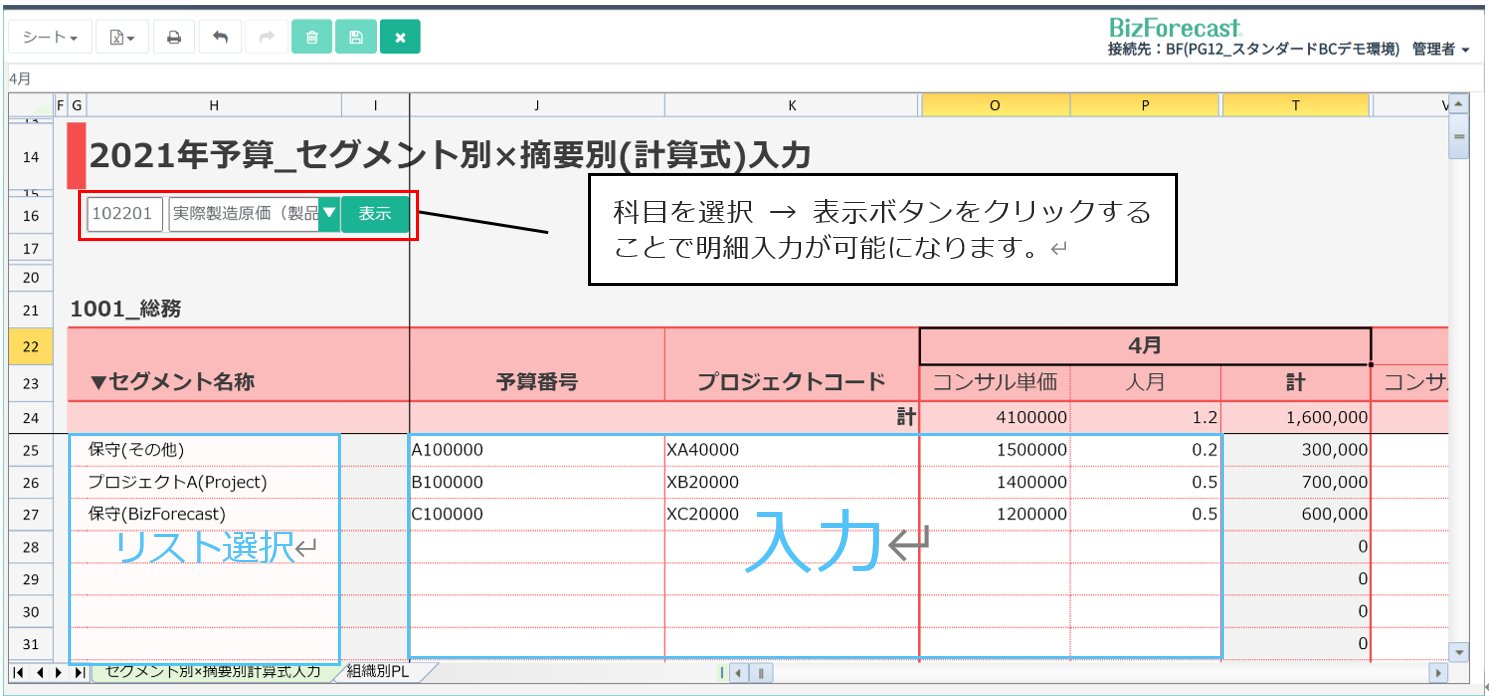
Task: Click the 102201 account code field
Action: pyautogui.click(x=125, y=214)
